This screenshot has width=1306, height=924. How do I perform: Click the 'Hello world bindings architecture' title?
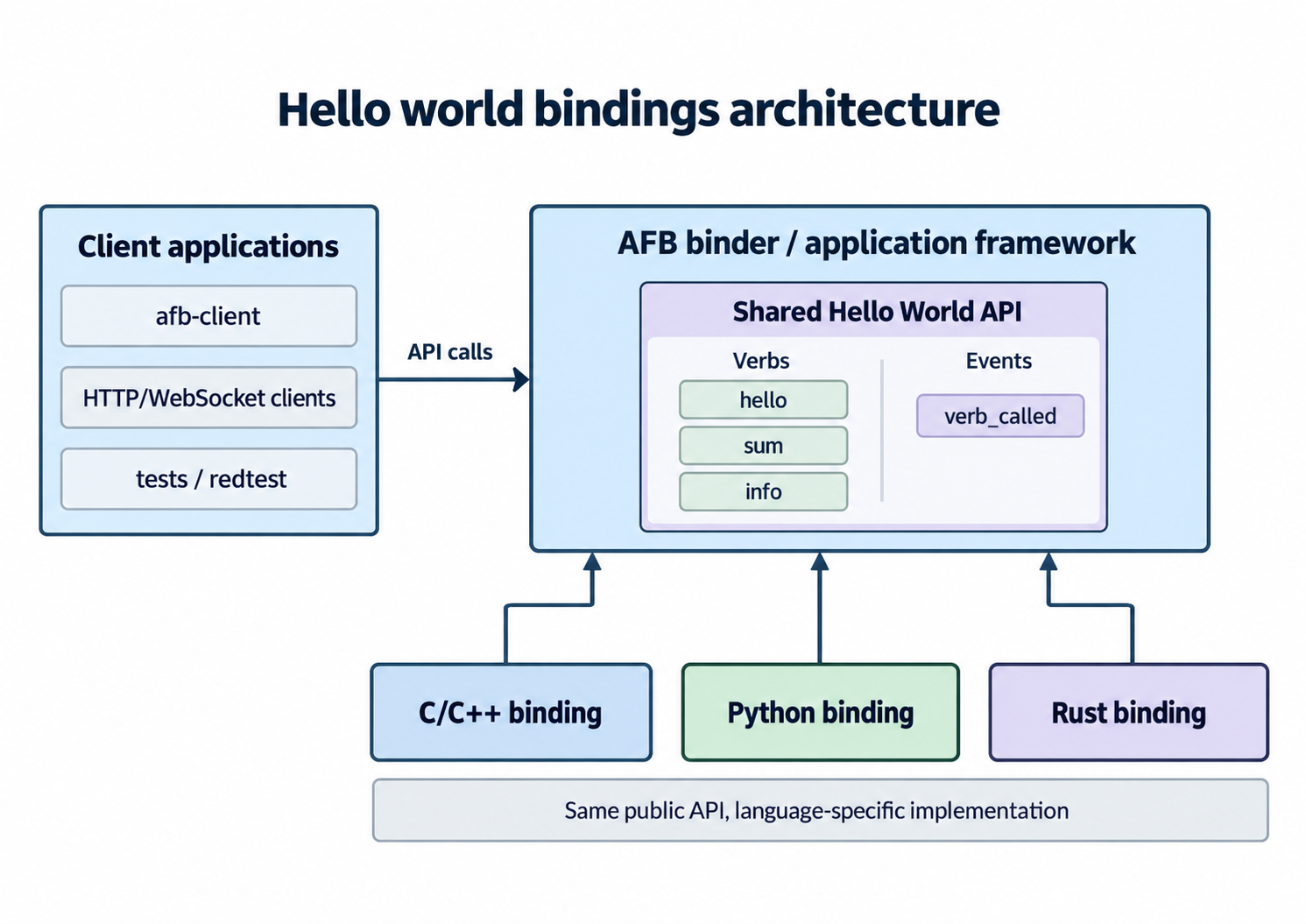click(x=639, y=110)
